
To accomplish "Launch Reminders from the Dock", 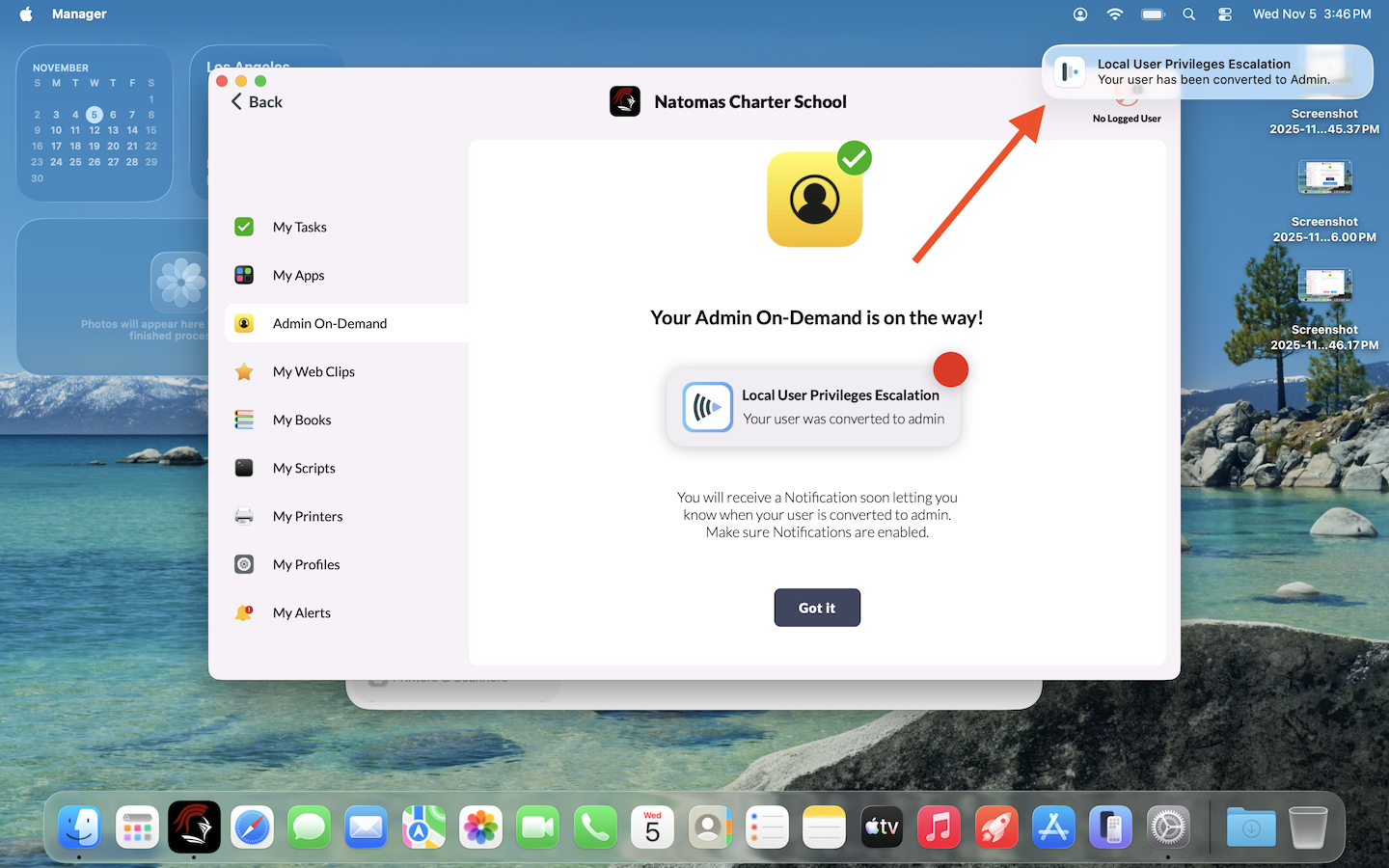I will click(767, 827).
